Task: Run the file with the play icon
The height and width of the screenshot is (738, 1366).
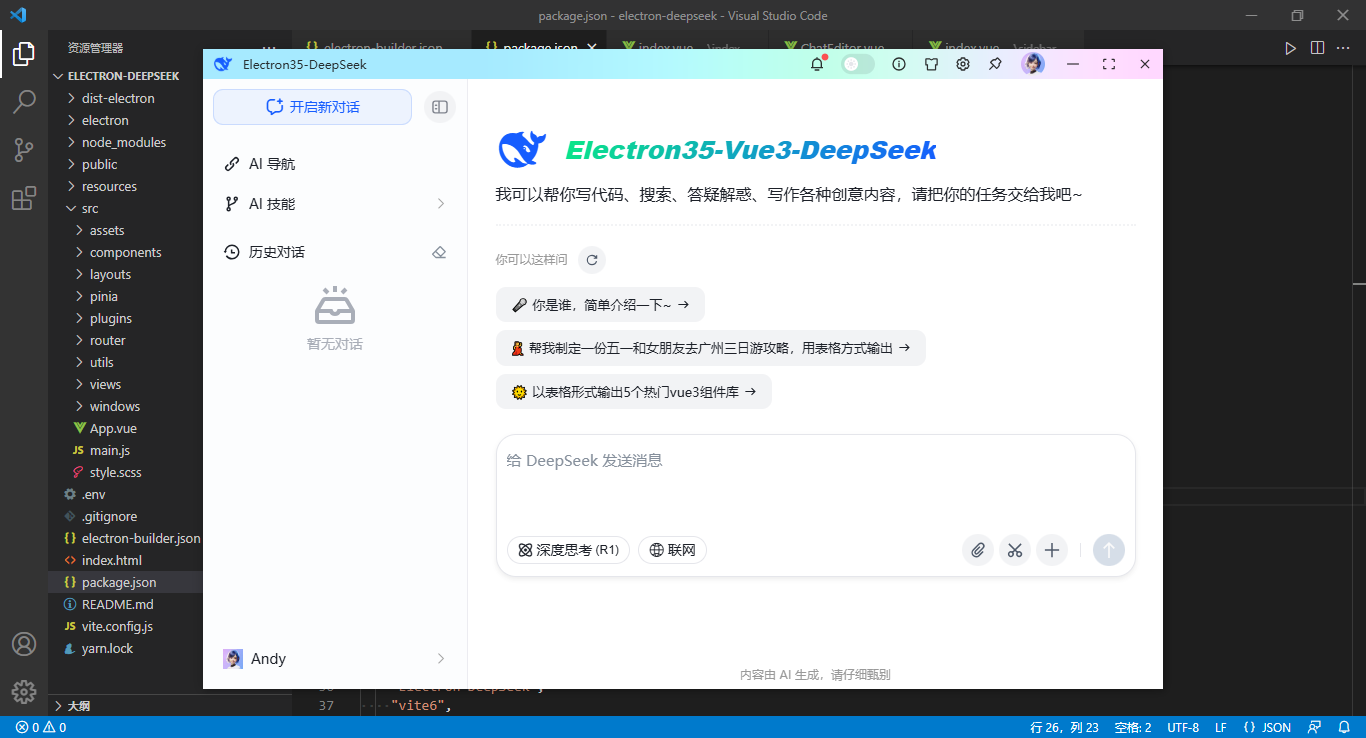Action: click(x=1290, y=47)
